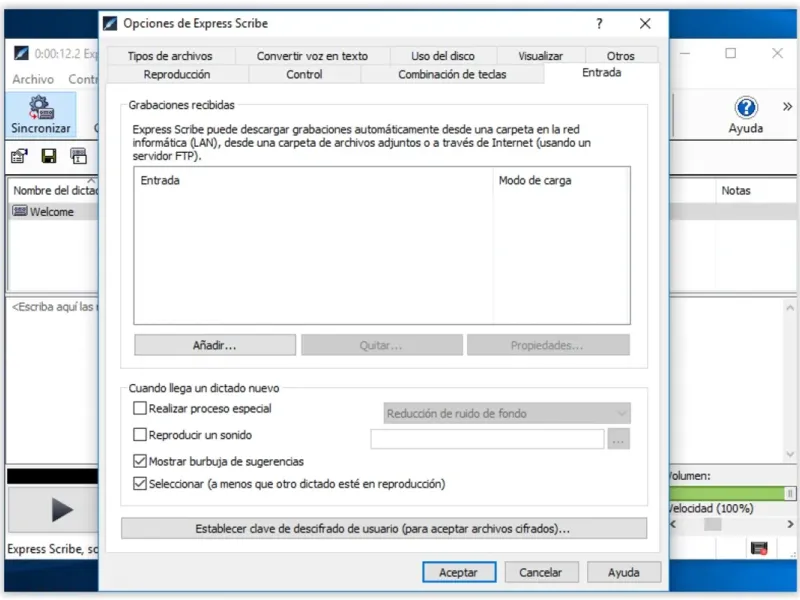Click notes scrollbar up arrow
This screenshot has width=800, height=600.
(790, 308)
